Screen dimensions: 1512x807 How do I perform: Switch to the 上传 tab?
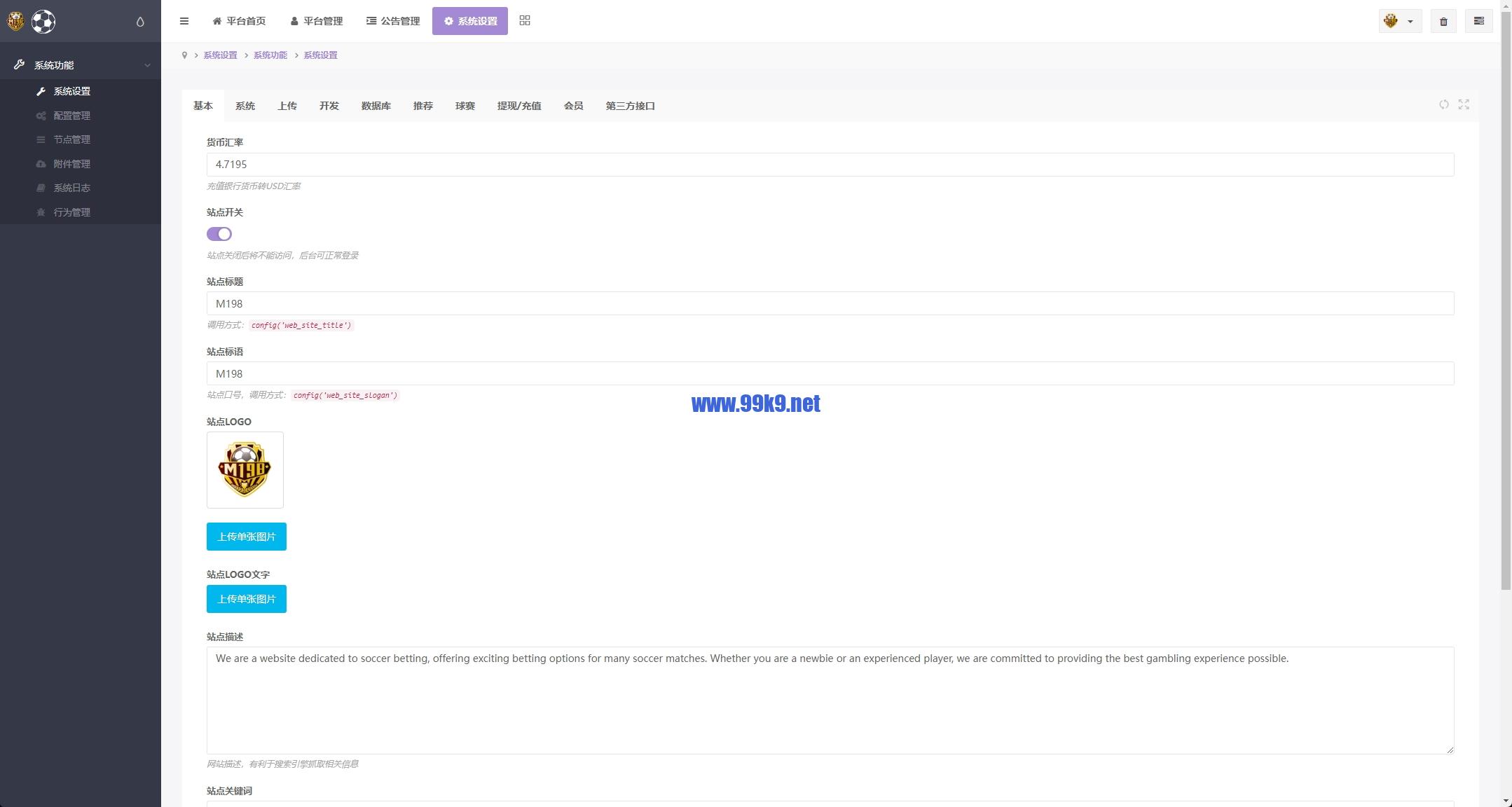287,106
